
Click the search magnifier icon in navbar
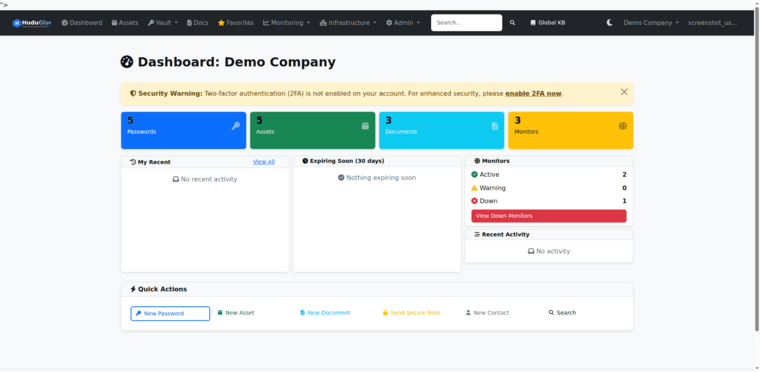coord(512,23)
